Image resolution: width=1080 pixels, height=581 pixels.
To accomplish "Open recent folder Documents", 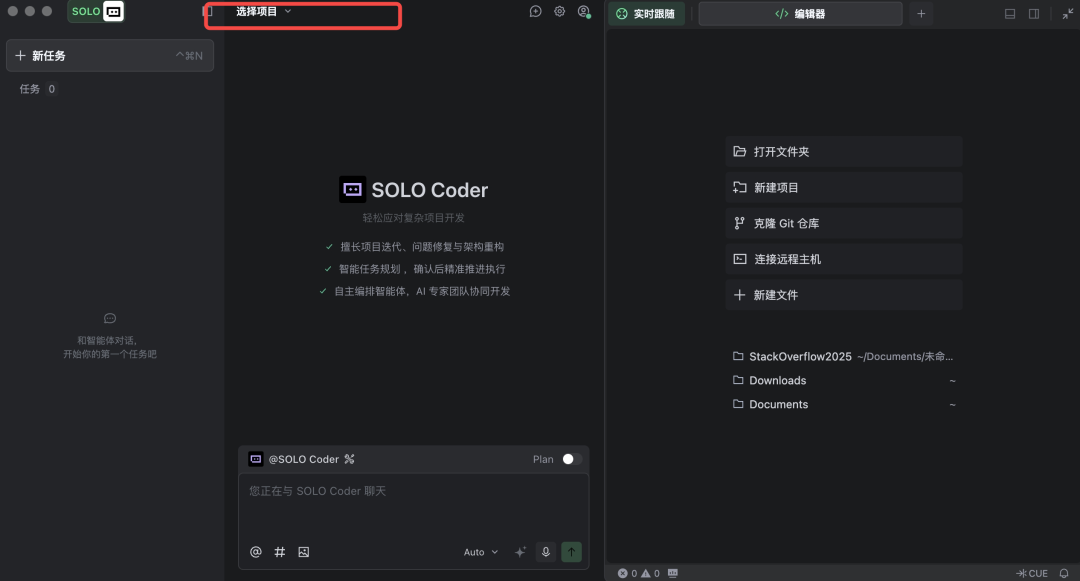I will tap(844, 405).
